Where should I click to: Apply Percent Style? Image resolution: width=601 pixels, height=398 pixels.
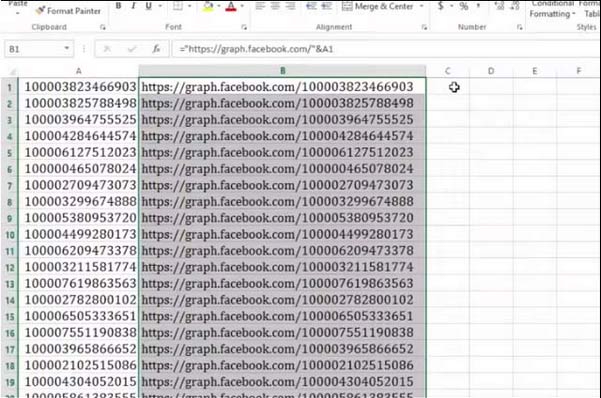464,6
